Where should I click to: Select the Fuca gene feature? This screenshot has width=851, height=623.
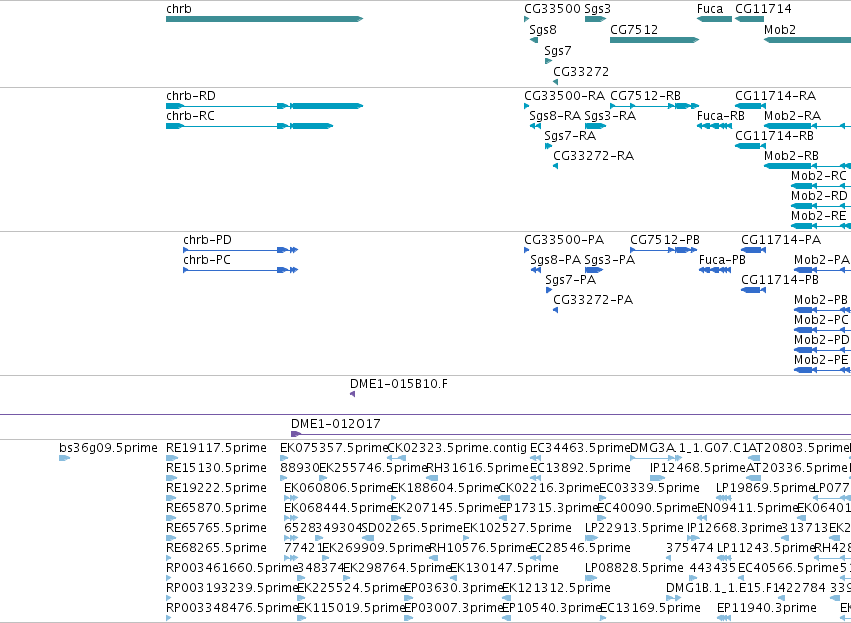[714, 19]
